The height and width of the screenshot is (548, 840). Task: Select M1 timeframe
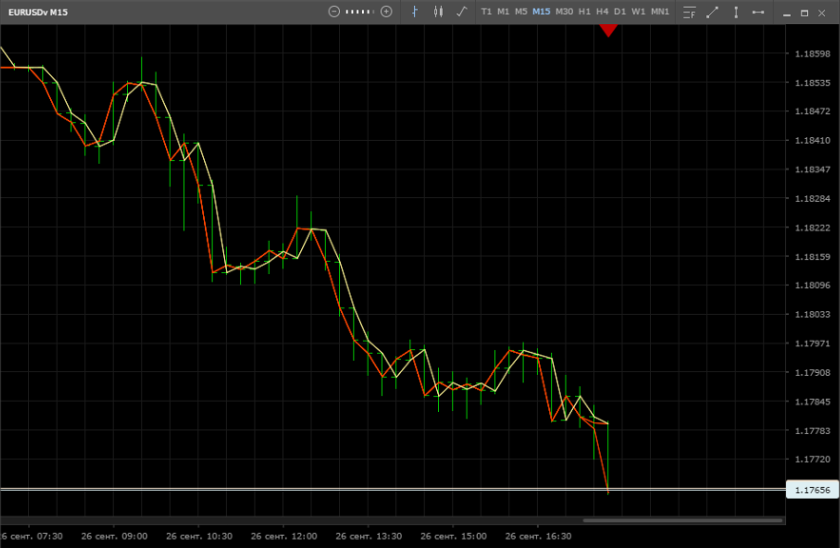point(503,12)
